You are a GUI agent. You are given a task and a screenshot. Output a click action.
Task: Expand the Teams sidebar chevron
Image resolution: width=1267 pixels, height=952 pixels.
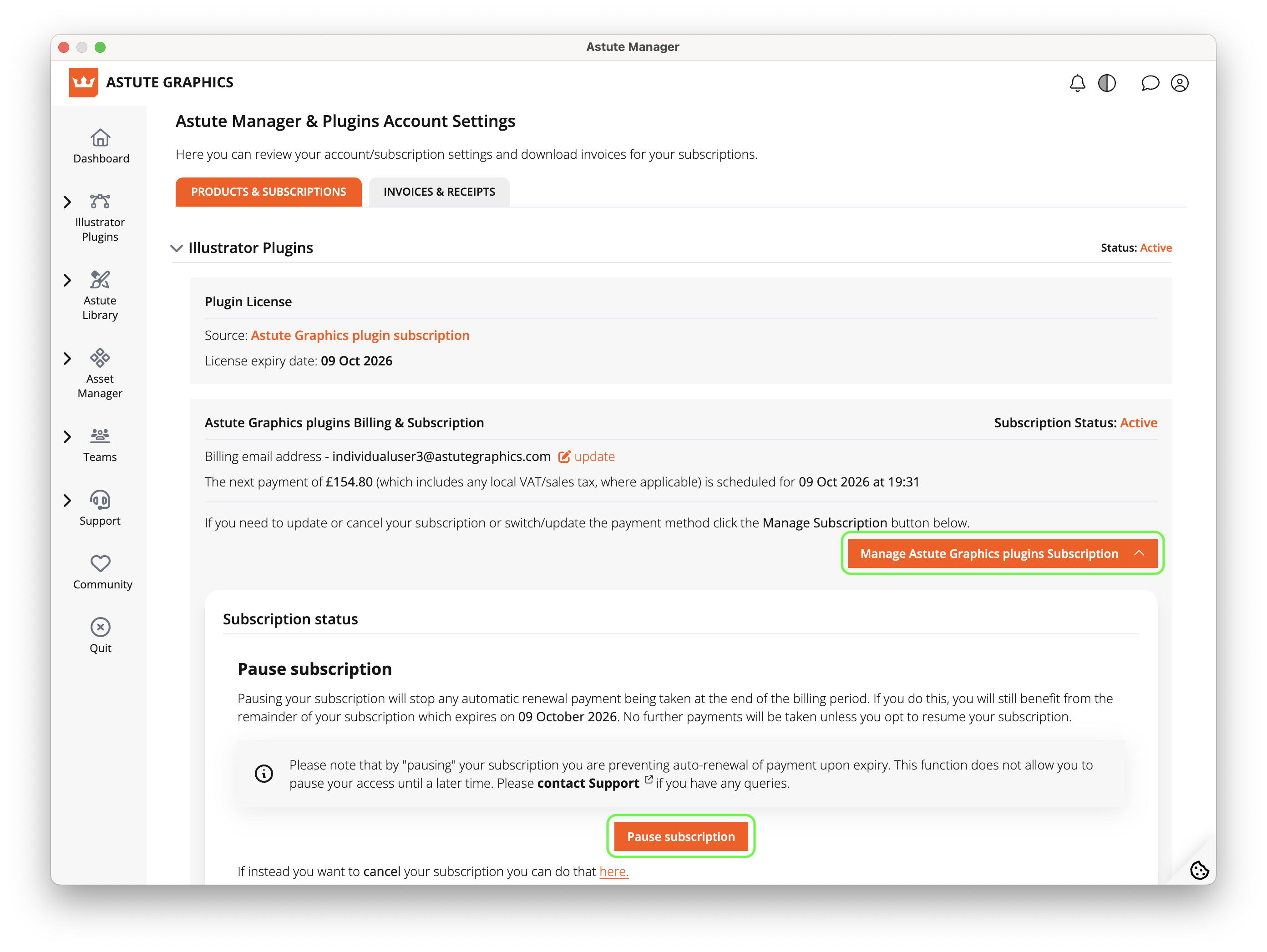point(67,436)
